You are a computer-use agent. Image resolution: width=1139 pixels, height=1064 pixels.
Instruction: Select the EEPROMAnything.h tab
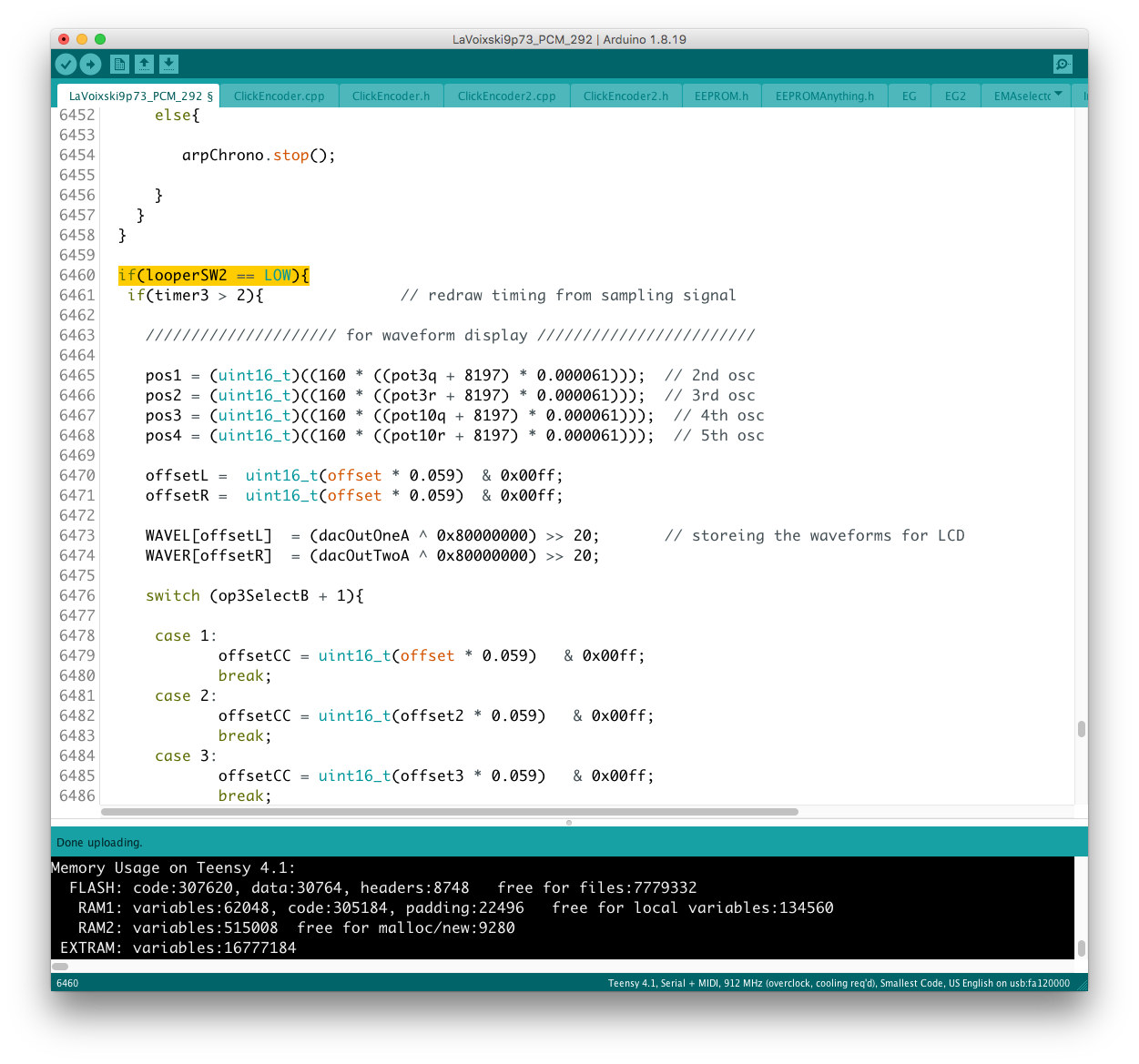(824, 96)
